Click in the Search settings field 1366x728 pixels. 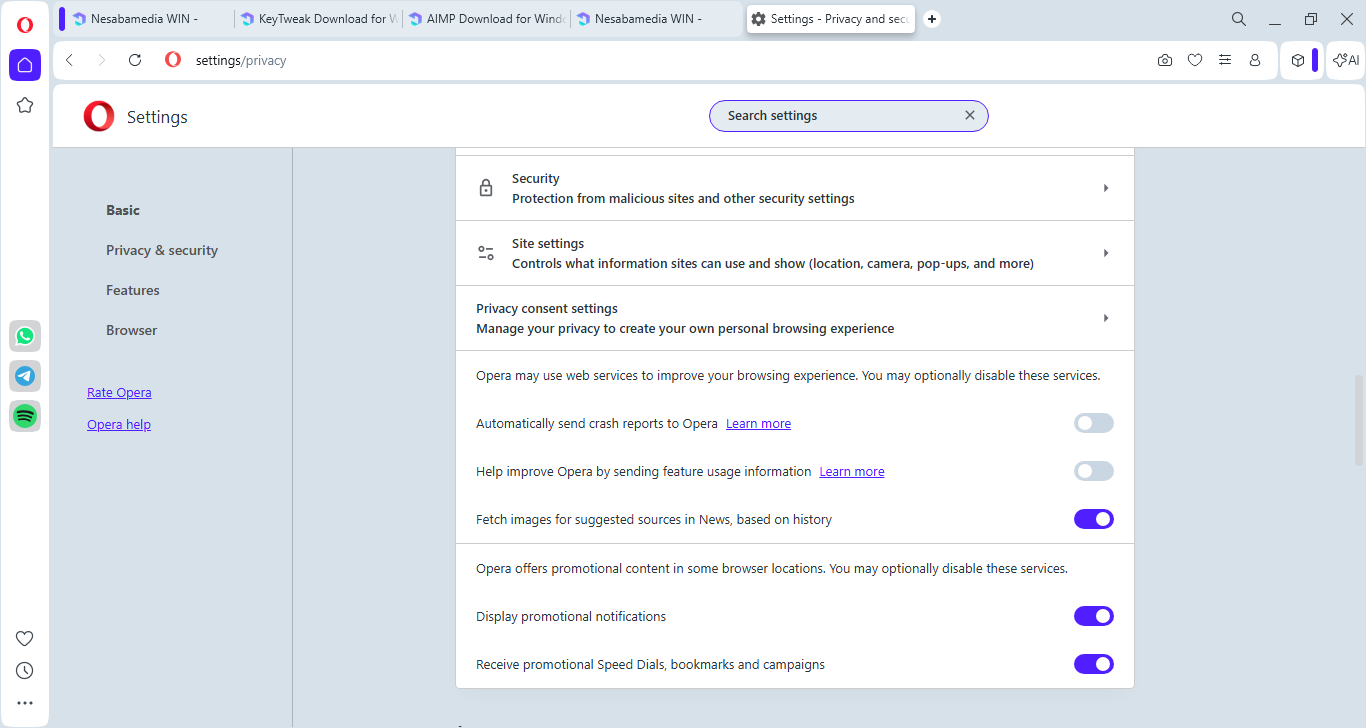coord(840,116)
